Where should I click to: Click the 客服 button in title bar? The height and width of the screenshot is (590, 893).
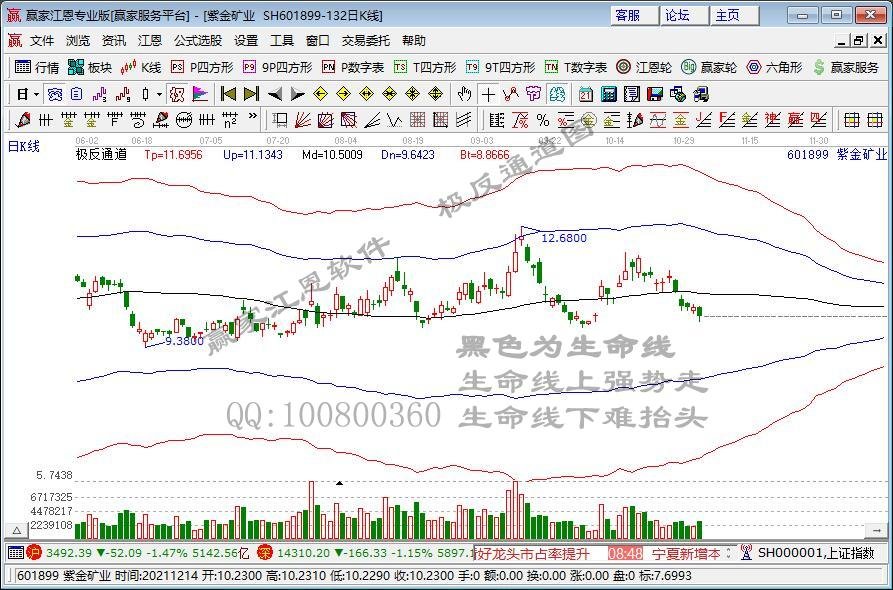633,15
